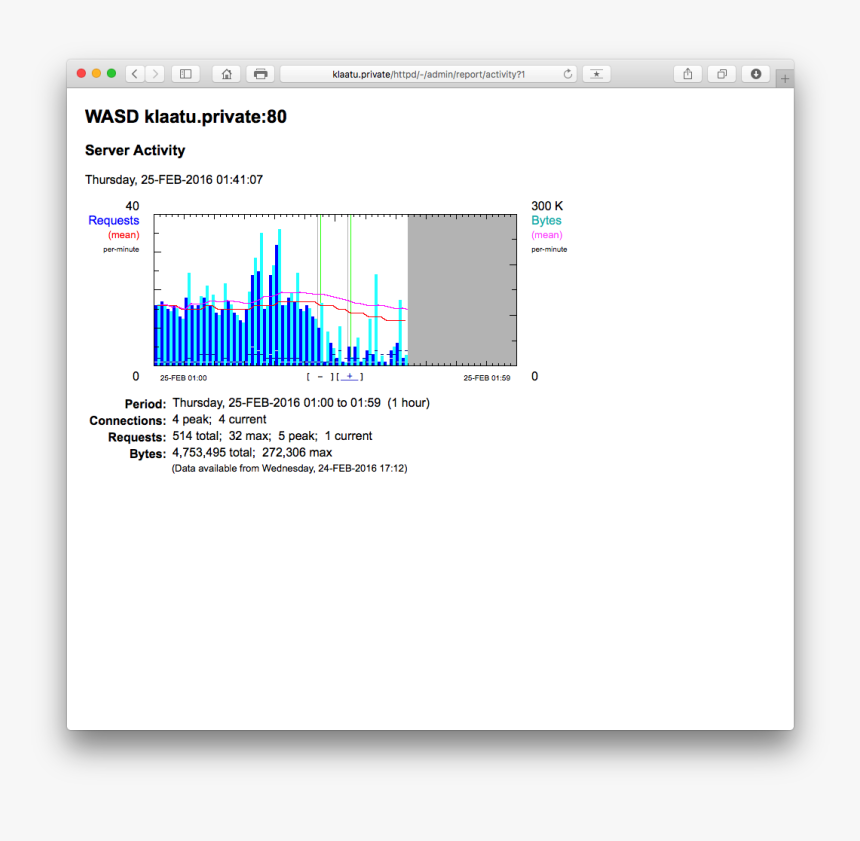The image size is (860, 841).
Task: Click the minus link below the graph
Action: click(x=319, y=377)
